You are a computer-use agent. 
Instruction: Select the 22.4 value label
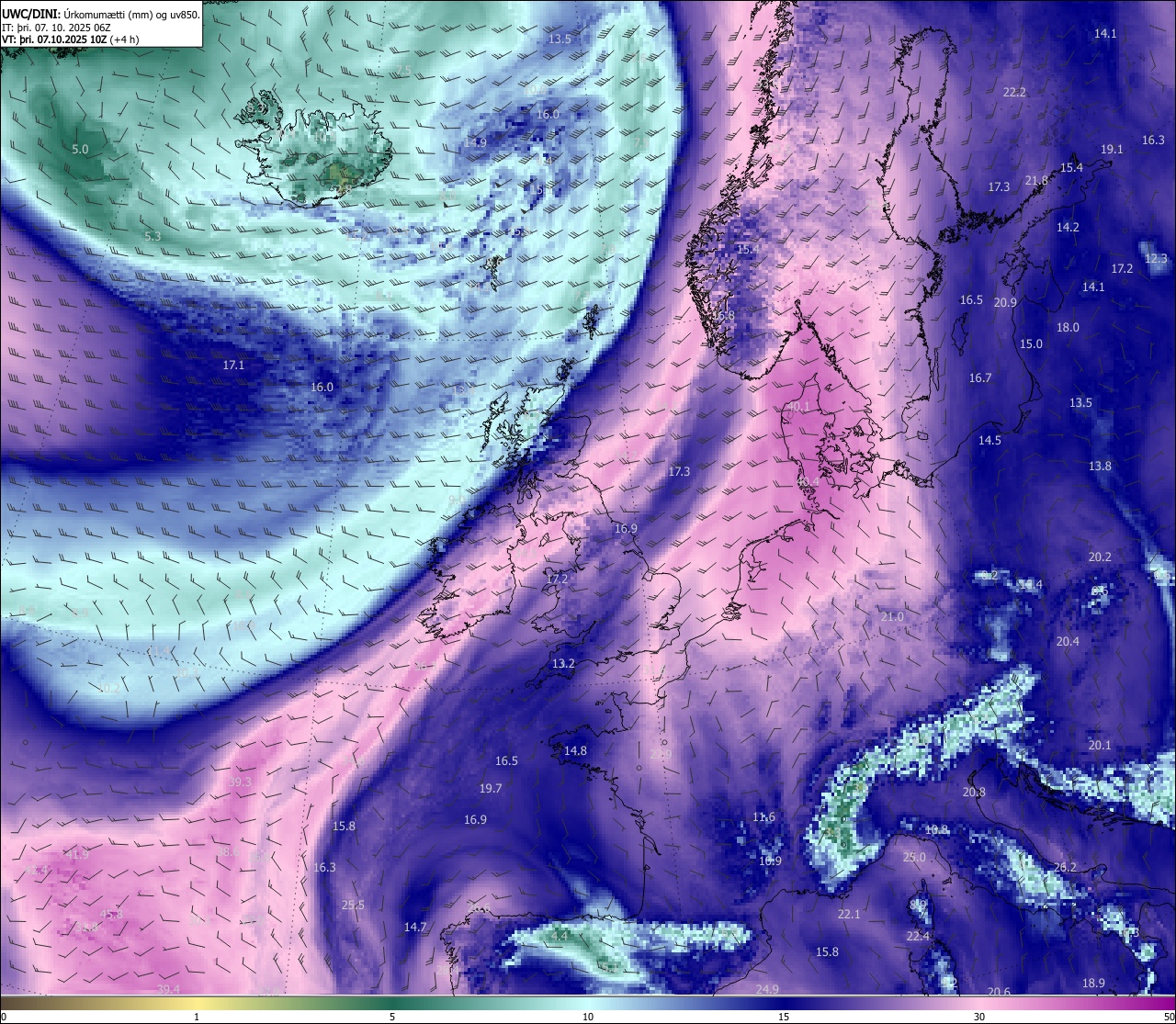coord(918,936)
